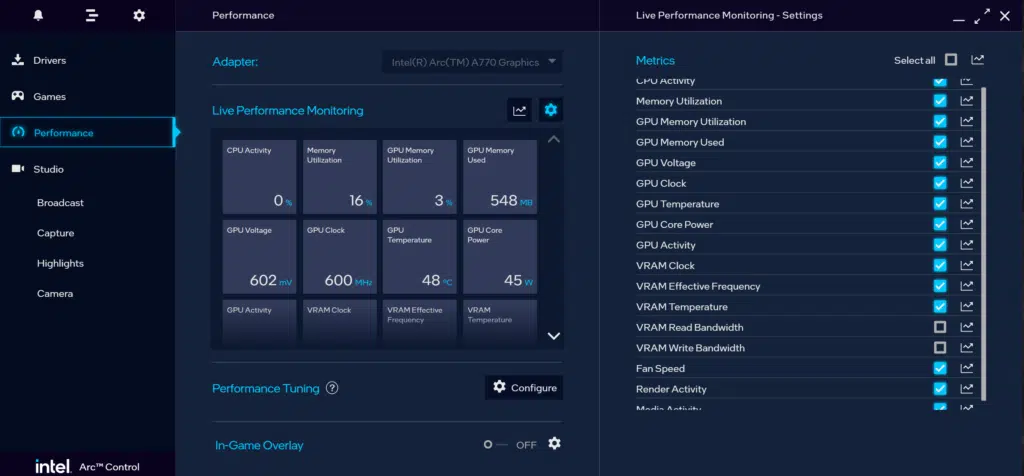Viewport: 1024px width, 476px height.
Task: Uncheck VRAM Effective Frequency metric
Action: coord(940,286)
